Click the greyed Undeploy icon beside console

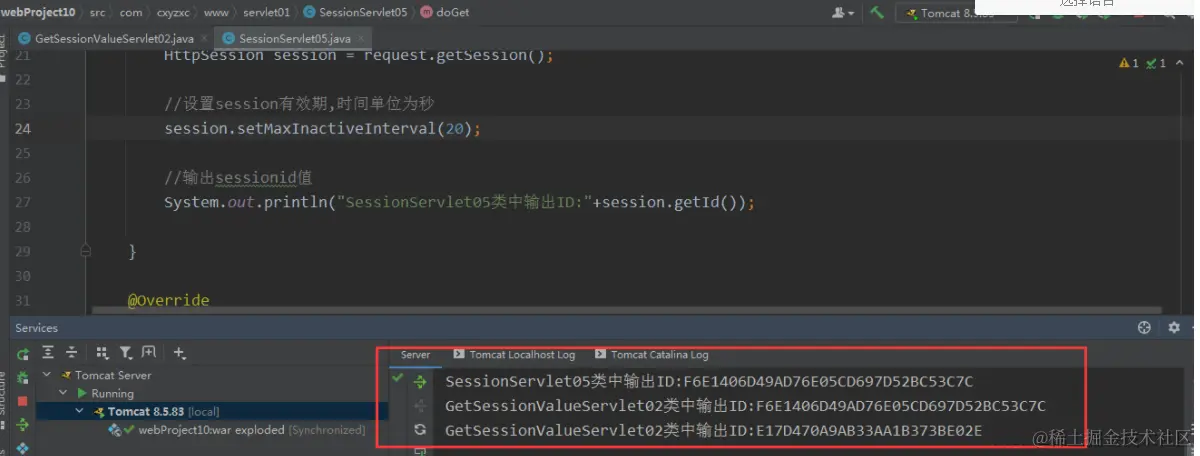pos(420,405)
